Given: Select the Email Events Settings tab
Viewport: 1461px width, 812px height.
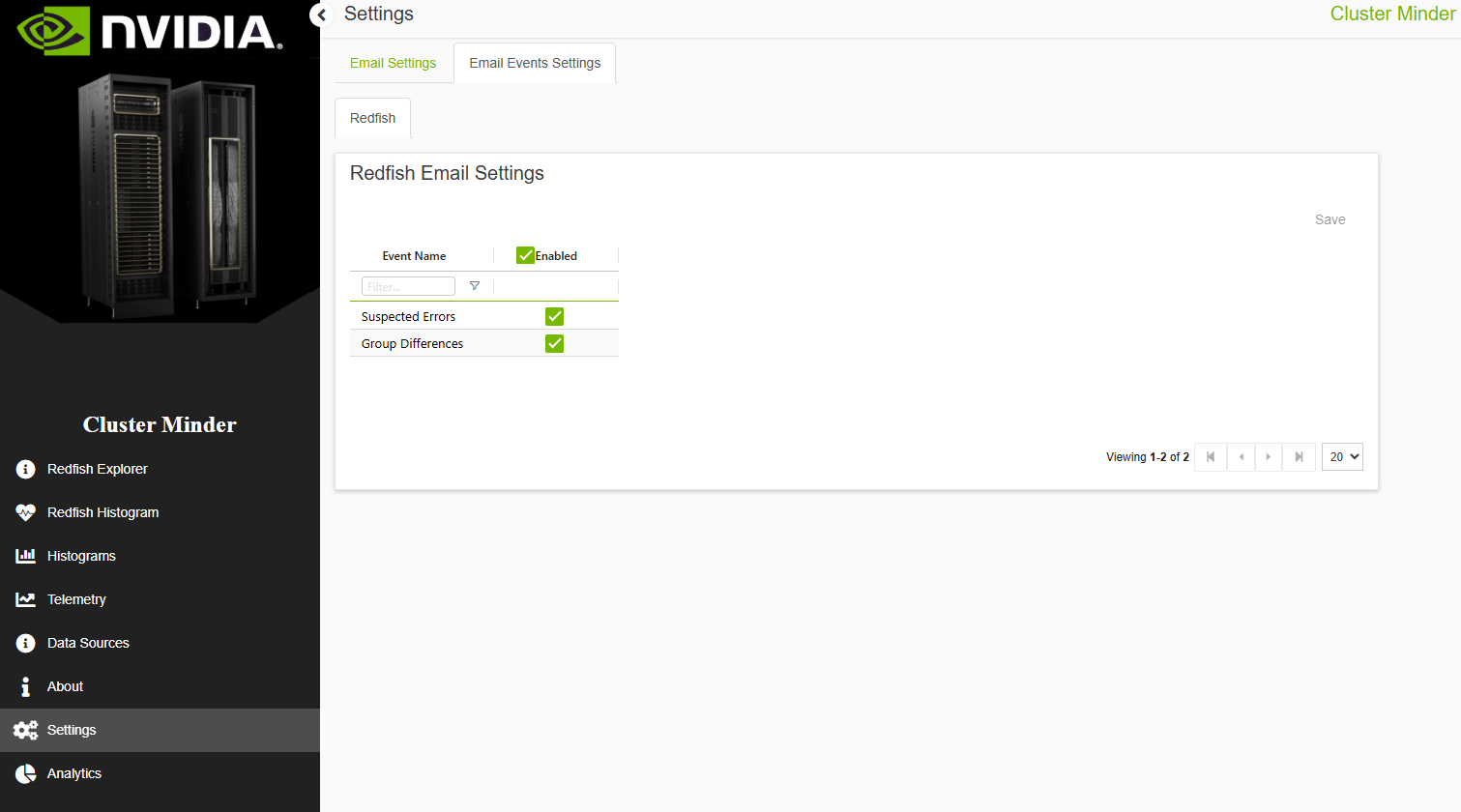Looking at the screenshot, I should tap(535, 63).
